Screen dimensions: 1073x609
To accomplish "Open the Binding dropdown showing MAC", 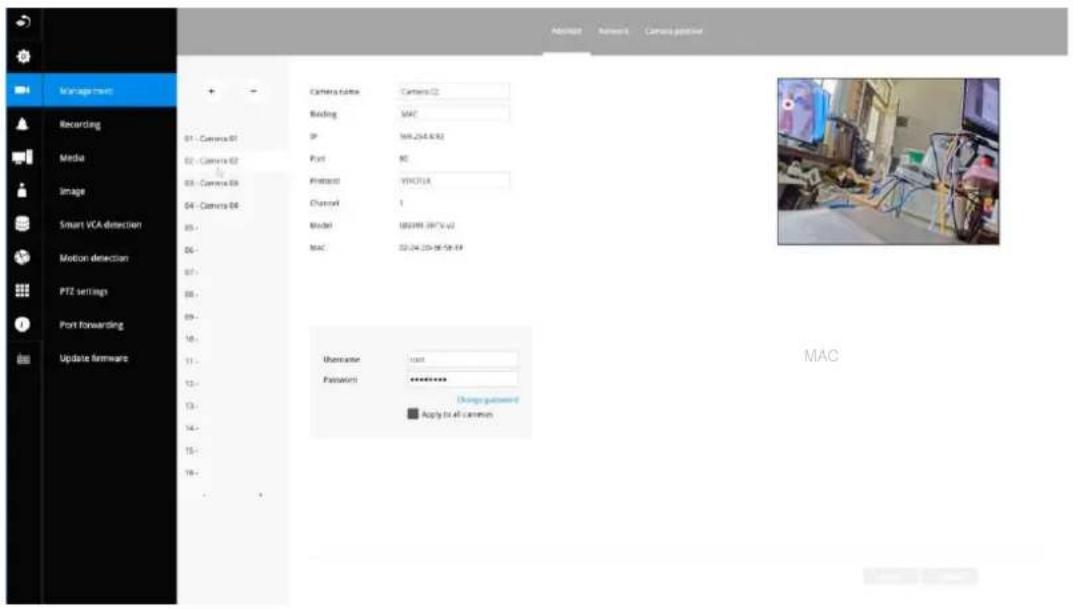I will pyautogui.click(x=454, y=114).
